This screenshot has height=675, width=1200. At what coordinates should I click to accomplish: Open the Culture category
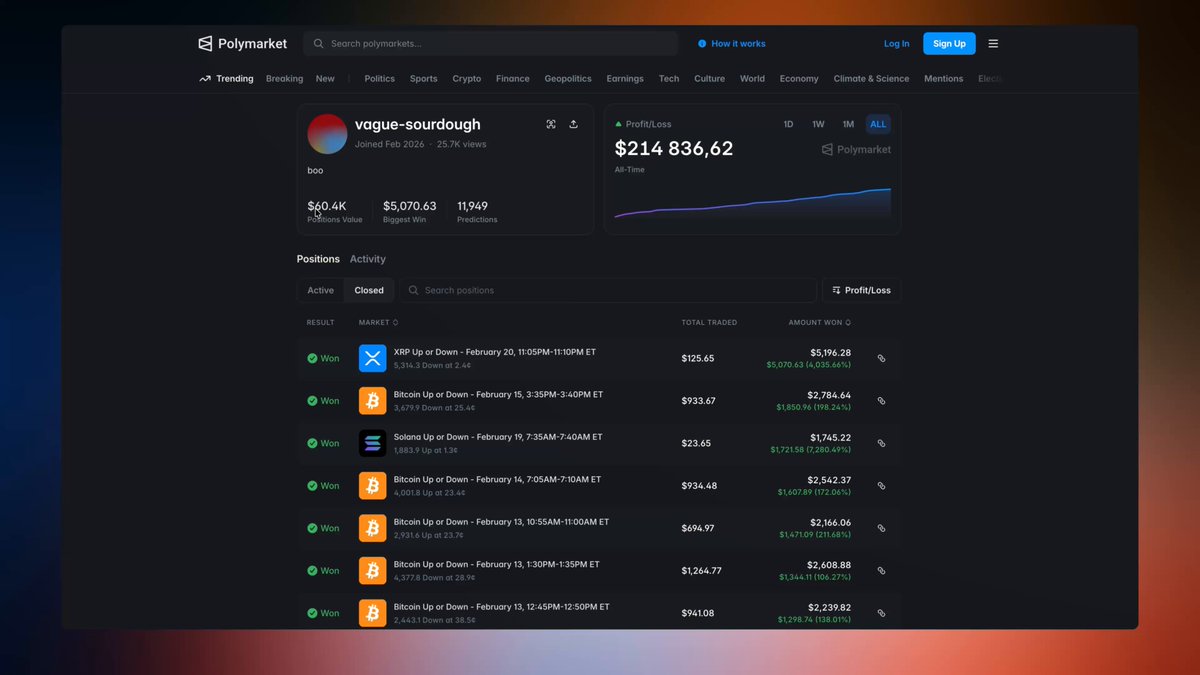[709, 78]
